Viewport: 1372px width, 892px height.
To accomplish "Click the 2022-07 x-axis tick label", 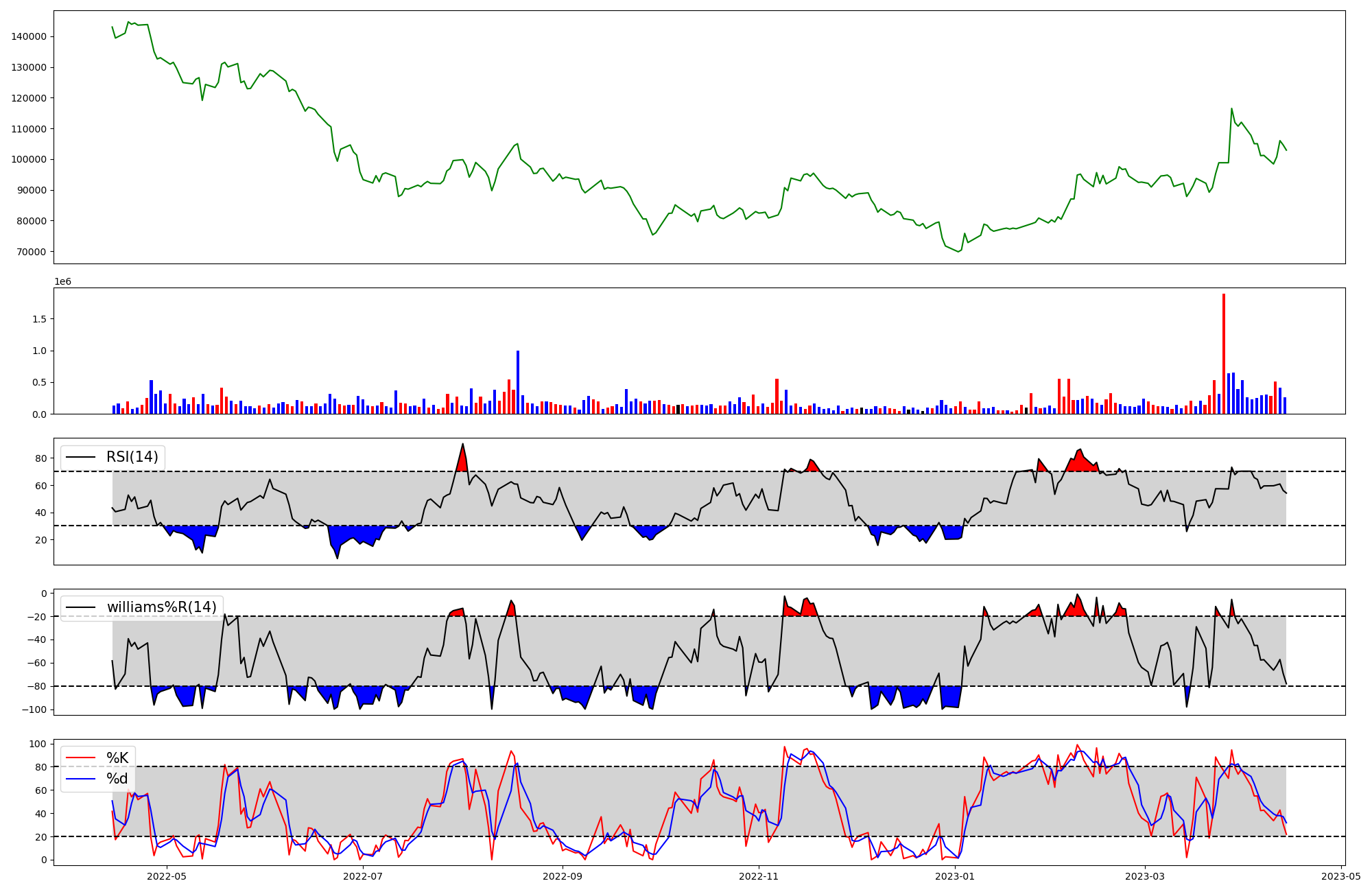I will pos(363,876).
